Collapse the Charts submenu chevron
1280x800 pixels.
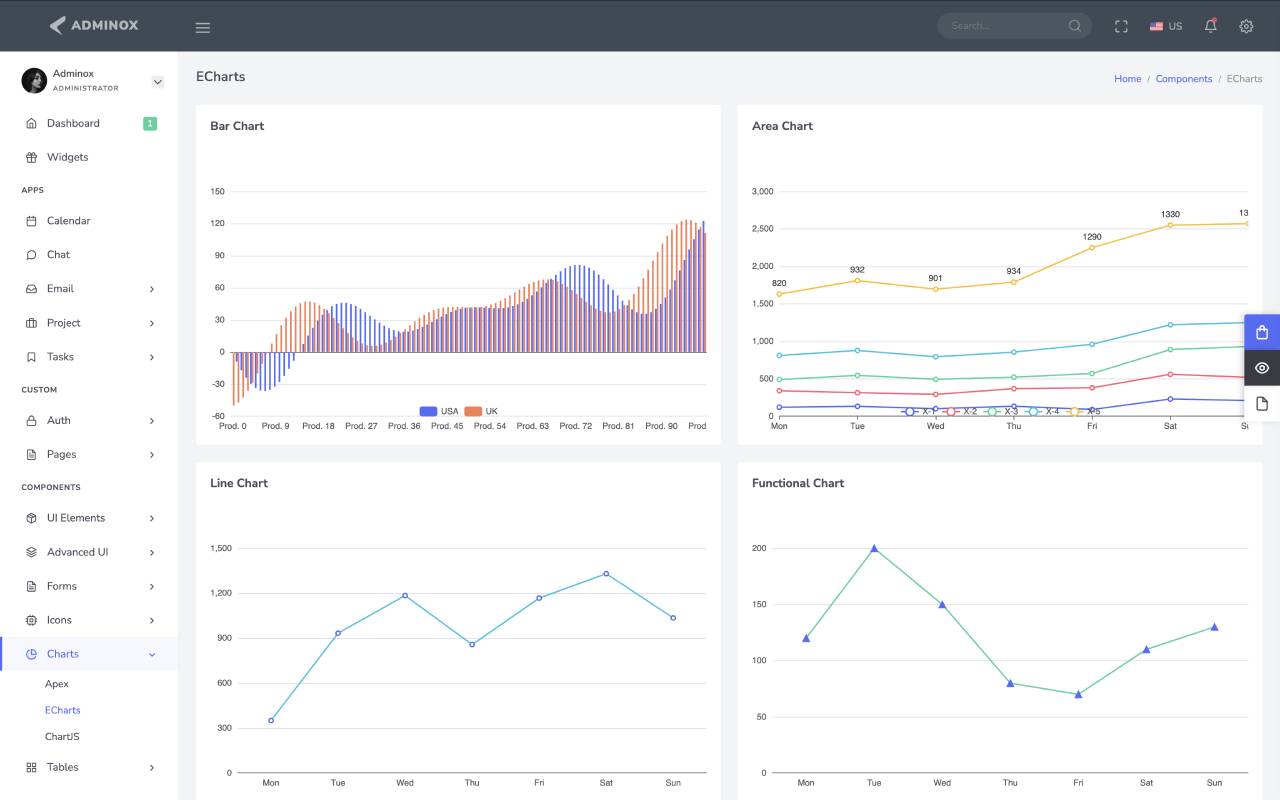coord(152,654)
